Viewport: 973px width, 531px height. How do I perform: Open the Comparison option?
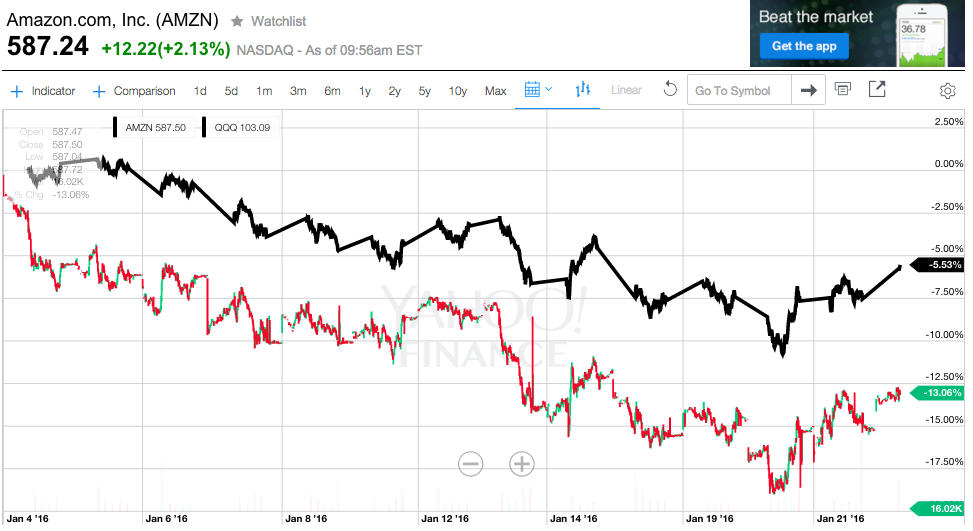[x=145, y=91]
